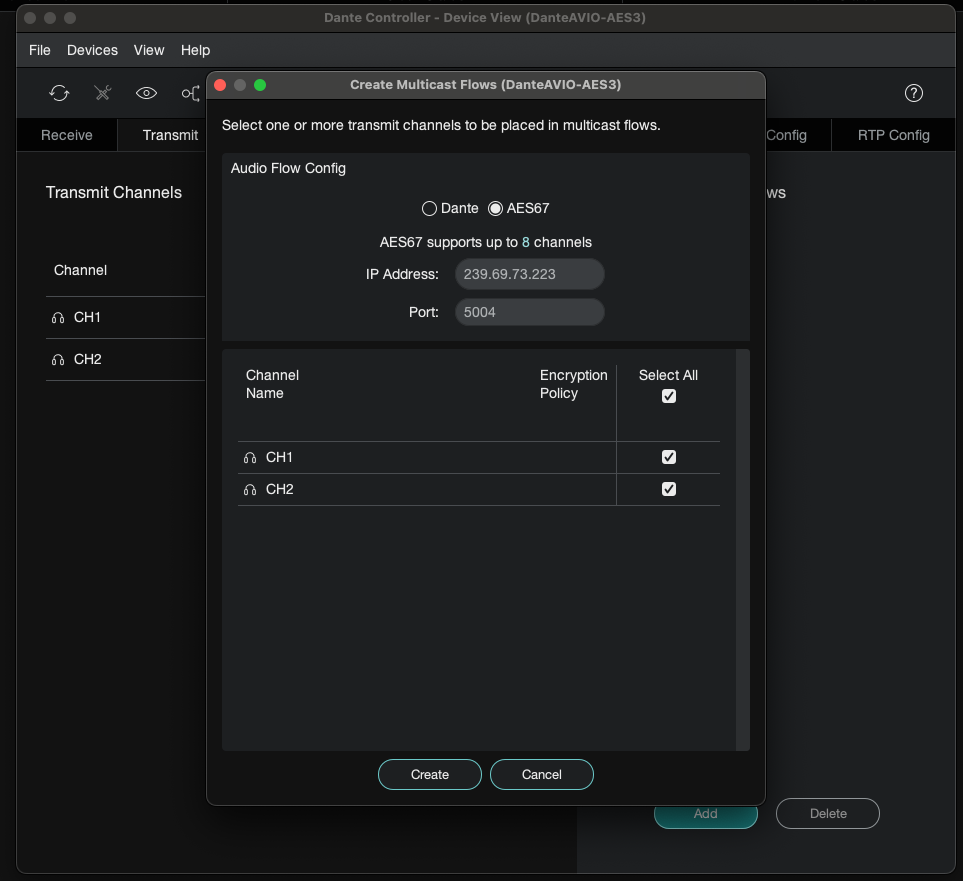The width and height of the screenshot is (963, 881).
Task: Select the AES67 radio button
Action: [496, 209]
